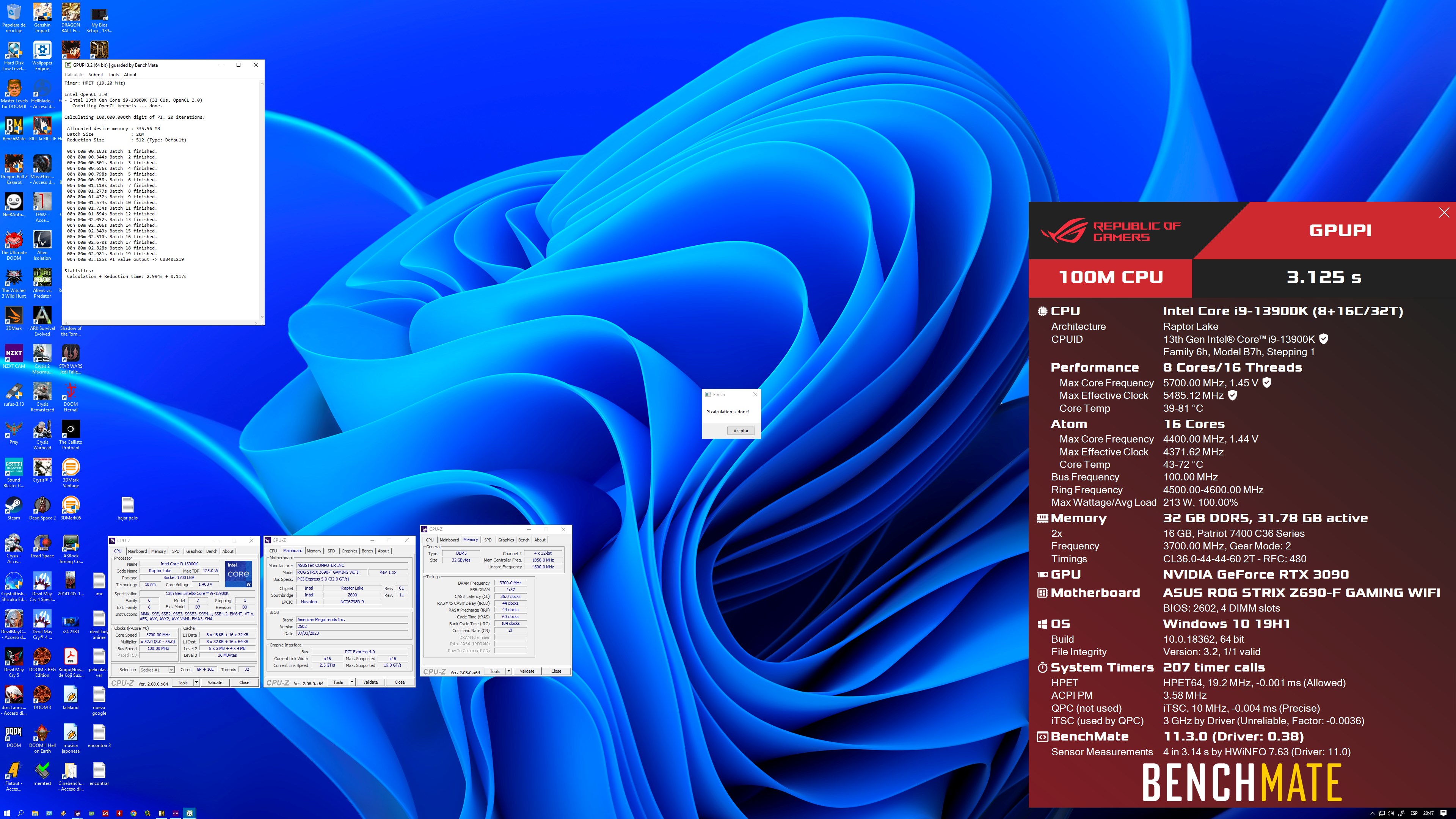
Task: Select the 3DMark desktop icon
Action: click(14, 318)
